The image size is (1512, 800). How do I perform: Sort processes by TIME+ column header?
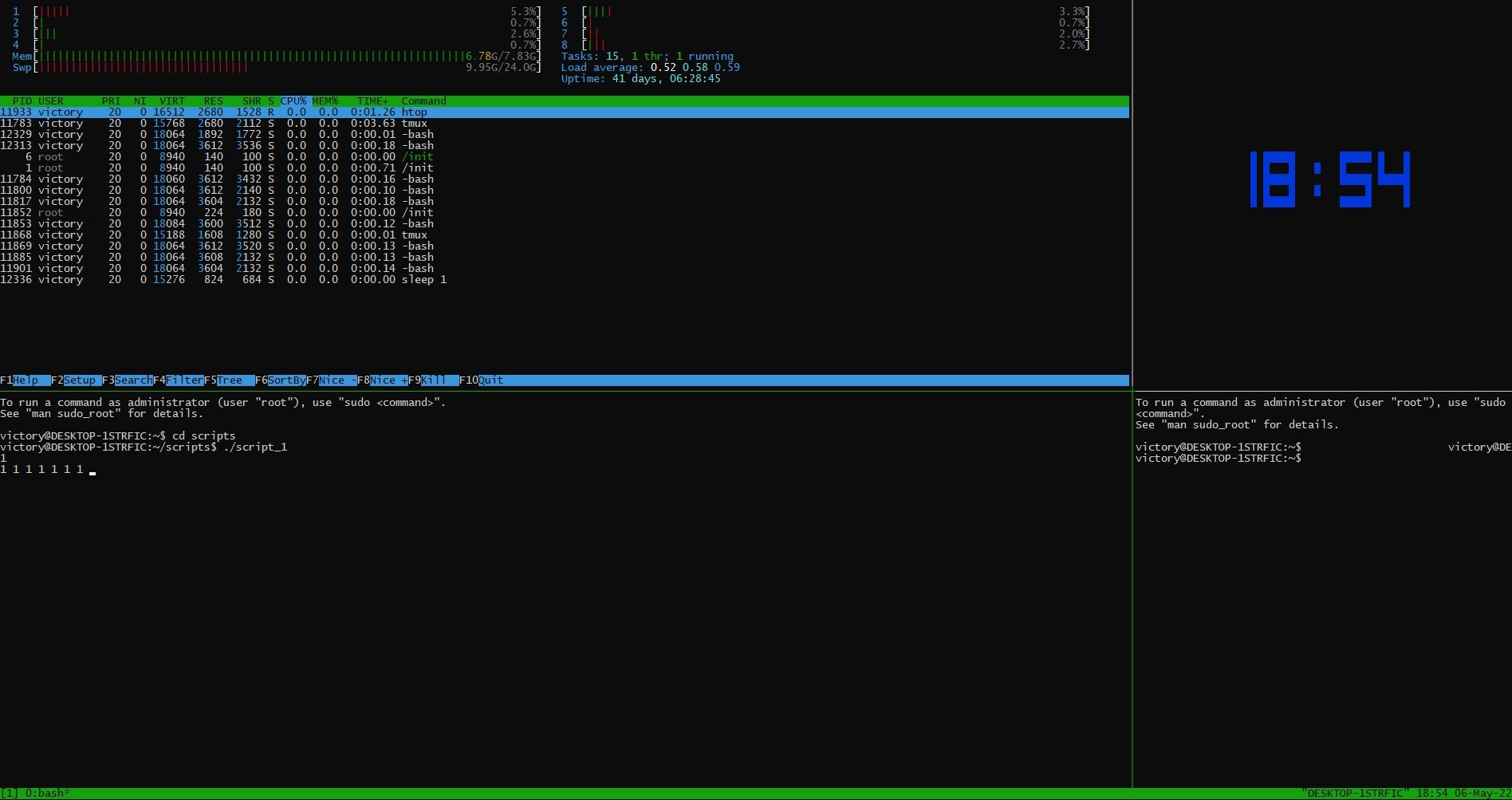pos(372,101)
